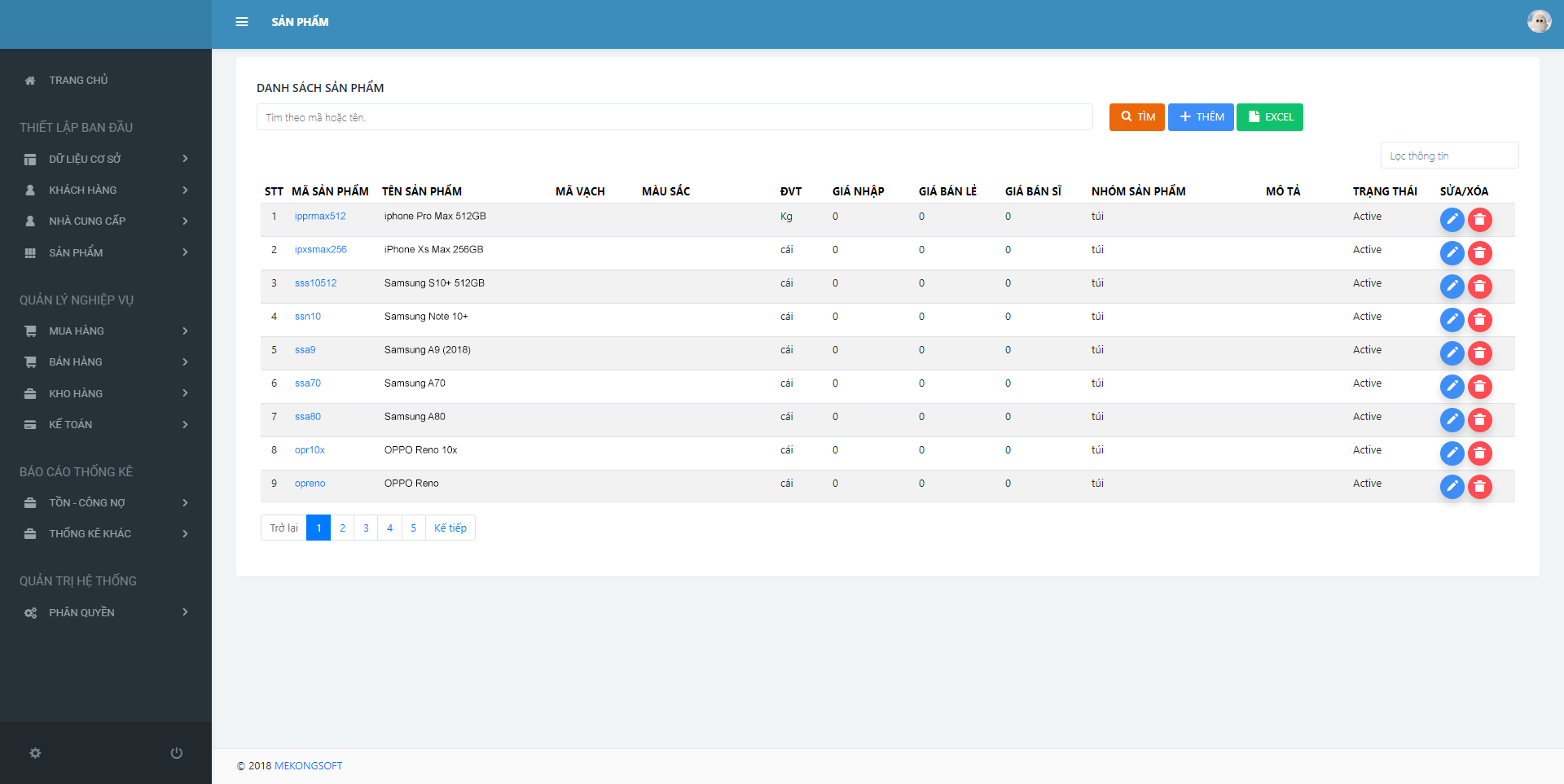Viewport: 1564px width, 784px height.
Task: Open settings gear at sidebar bottom
Action: (35, 753)
